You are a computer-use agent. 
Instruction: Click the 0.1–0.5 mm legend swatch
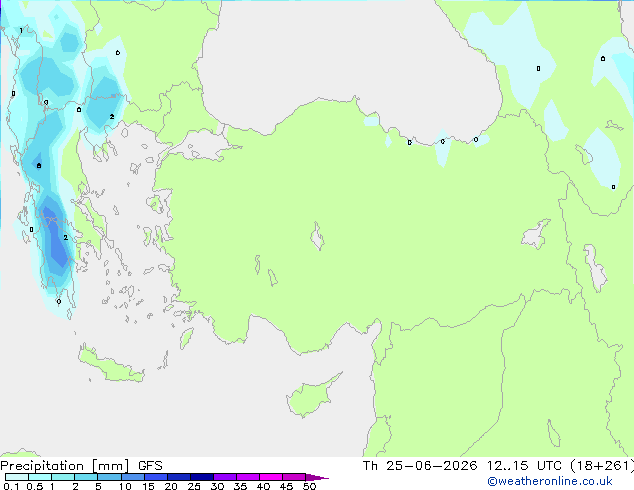tap(17, 477)
